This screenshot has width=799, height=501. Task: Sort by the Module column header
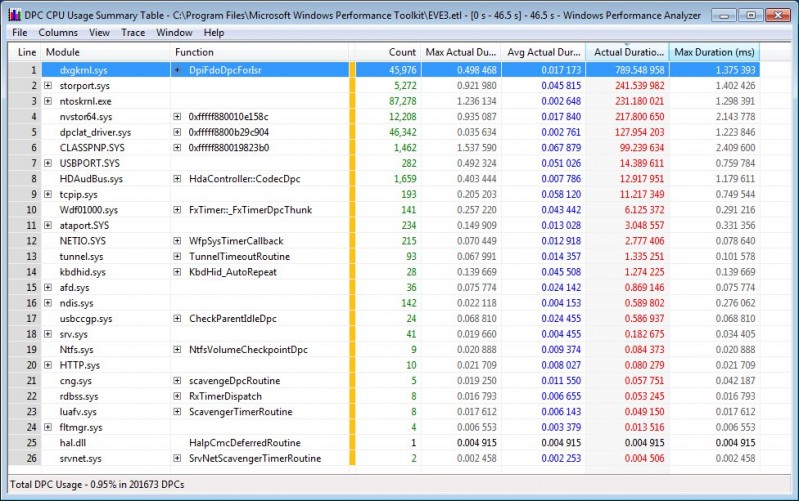coord(105,52)
